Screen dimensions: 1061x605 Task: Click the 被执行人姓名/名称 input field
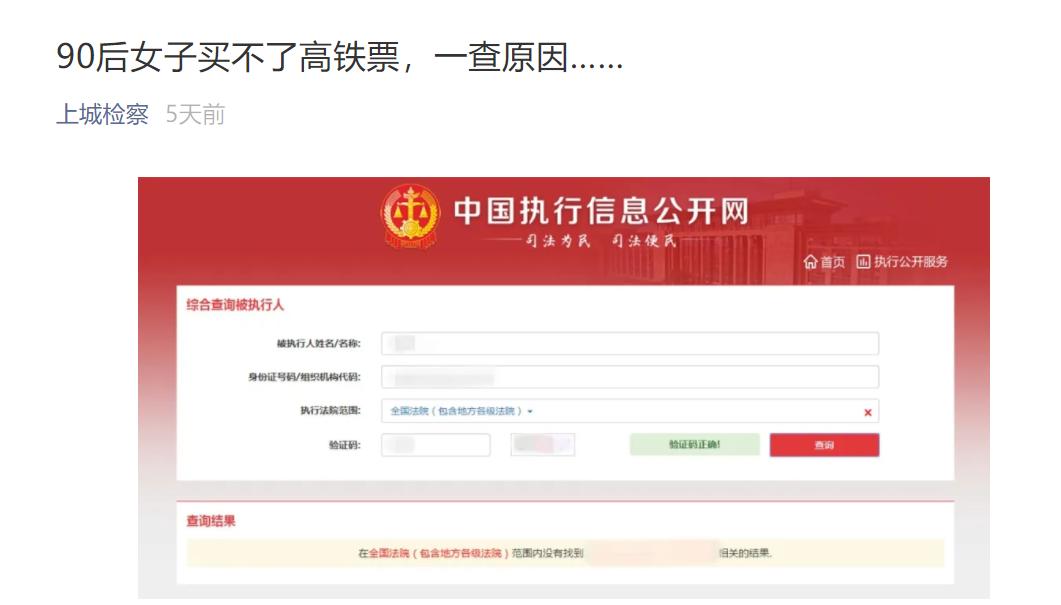(630, 344)
